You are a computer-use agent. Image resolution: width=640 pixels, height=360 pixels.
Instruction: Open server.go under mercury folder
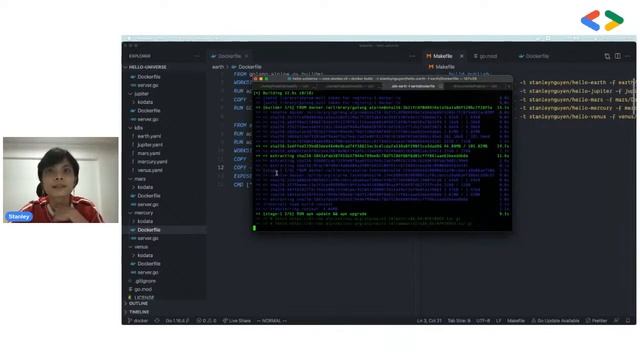148,238
